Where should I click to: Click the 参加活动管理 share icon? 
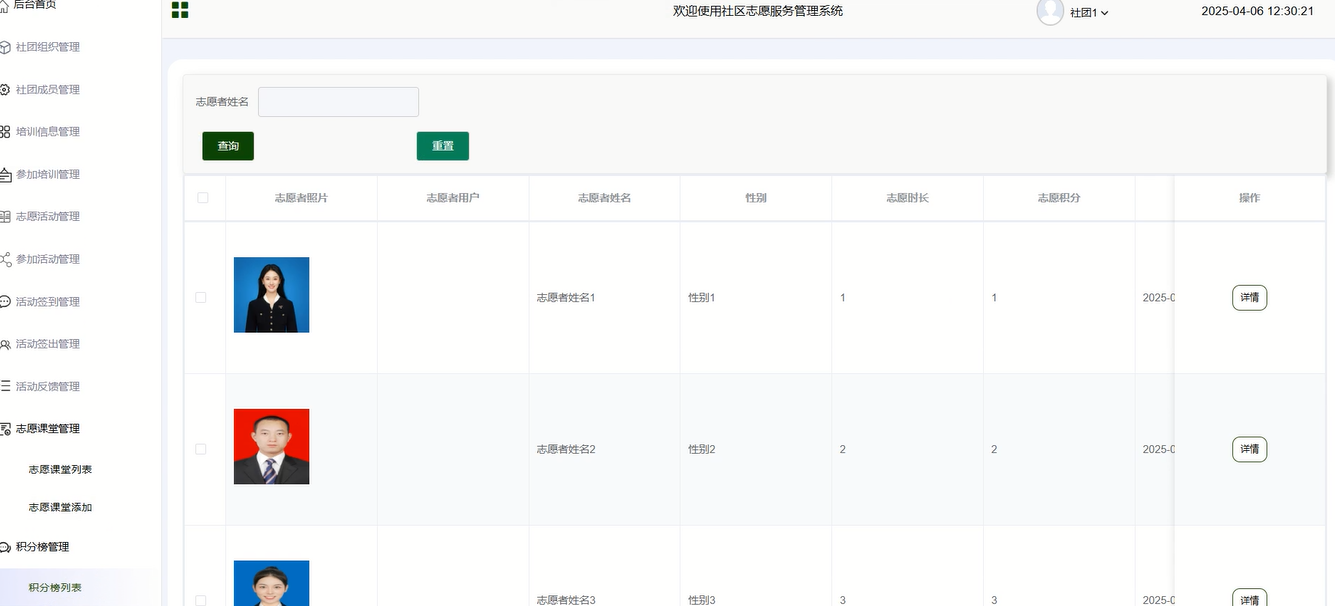click(6, 259)
